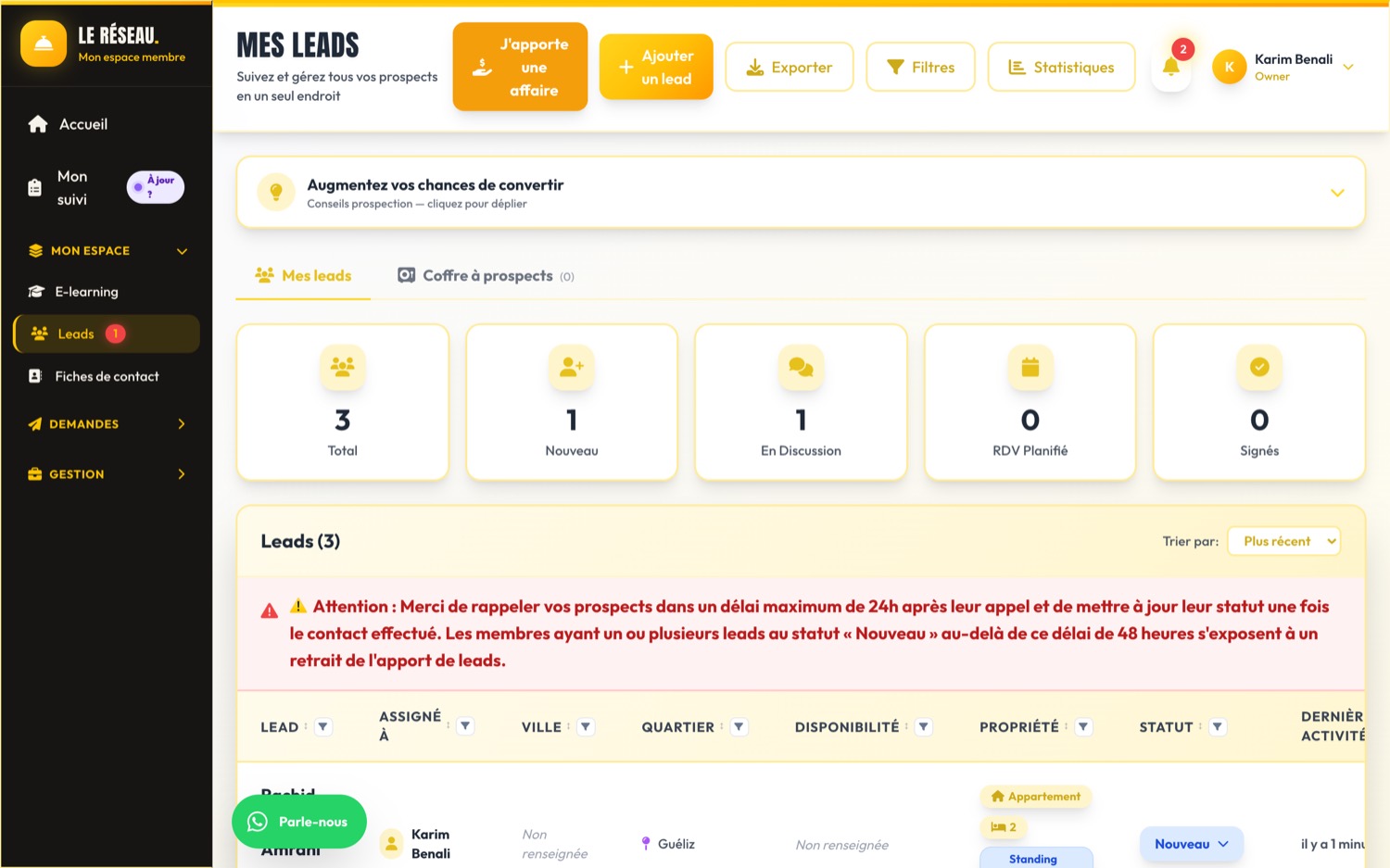1390x868 pixels.
Task: Click Karim Benali's K avatar
Action: tap(1229, 67)
